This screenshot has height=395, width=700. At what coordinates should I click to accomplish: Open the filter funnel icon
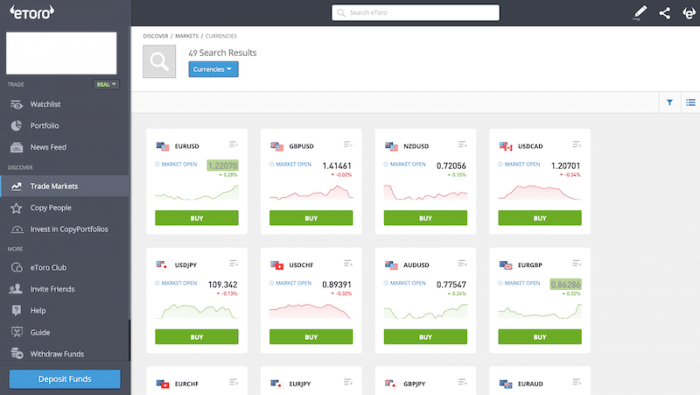coord(670,103)
